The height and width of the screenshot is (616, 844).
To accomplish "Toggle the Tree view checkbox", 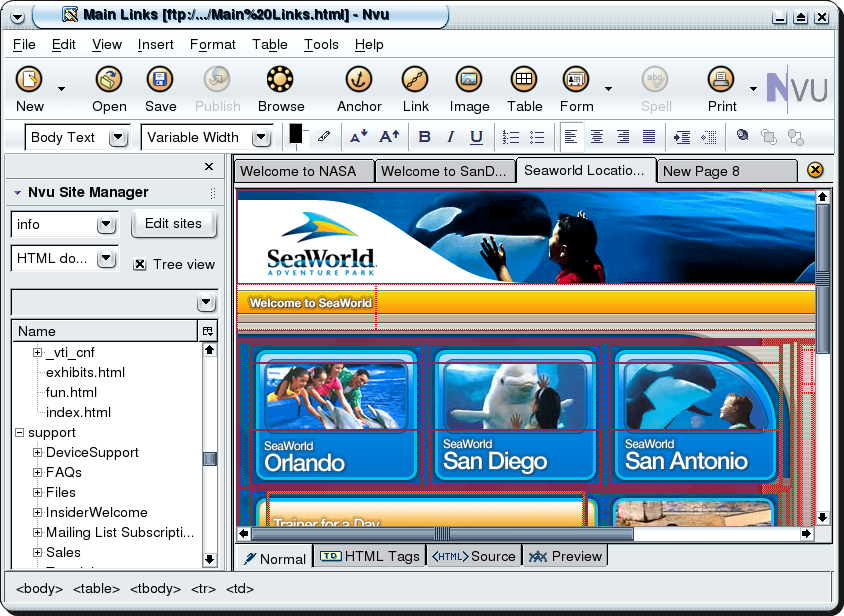I will [140, 264].
